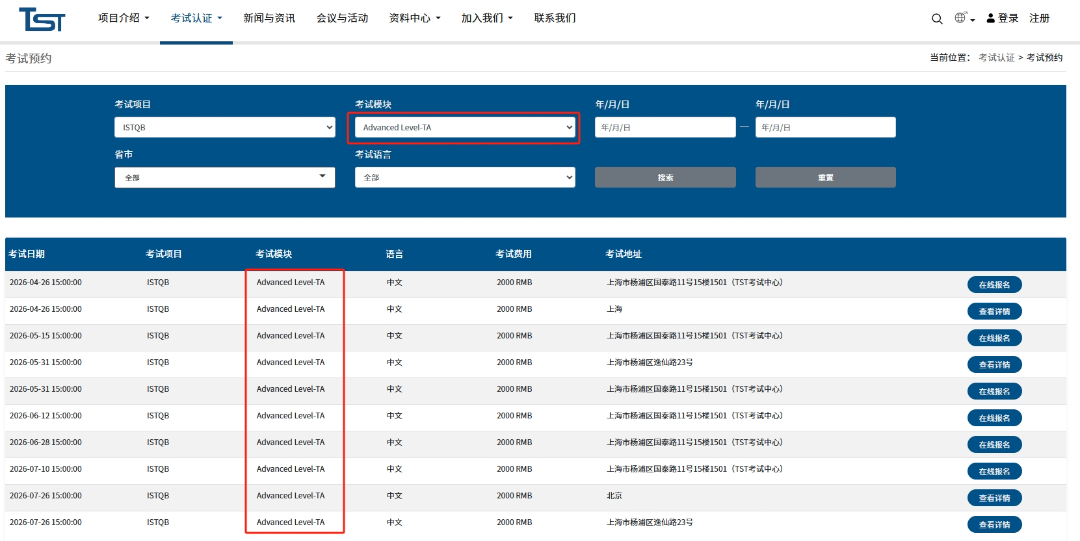
Task: Click the 注册 register link
Action: pyautogui.click(x=1040, y=18)
